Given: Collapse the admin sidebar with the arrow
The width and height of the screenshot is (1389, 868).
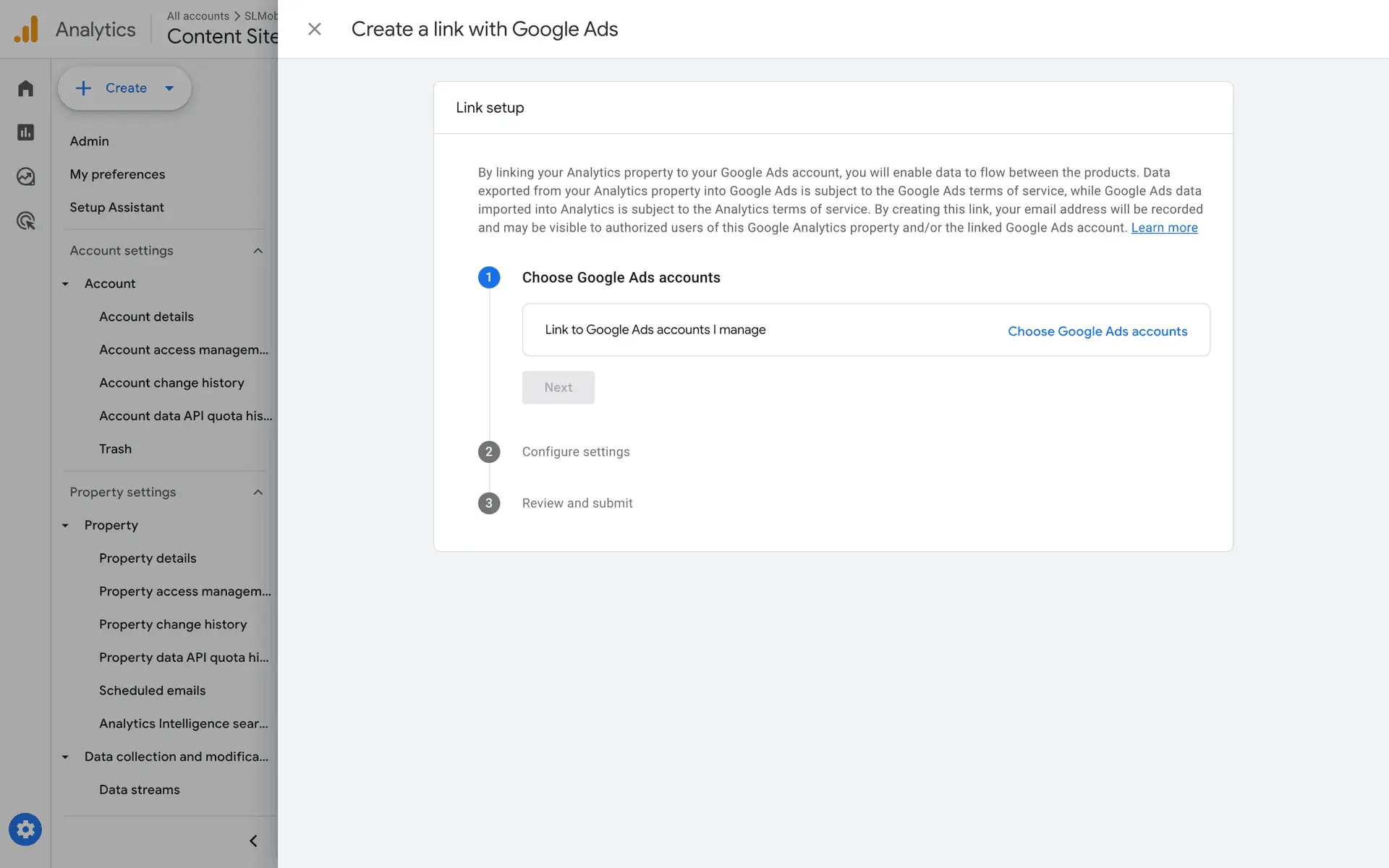Looking at the screenshot, I should pyautogui.click(x=253, y=841).
